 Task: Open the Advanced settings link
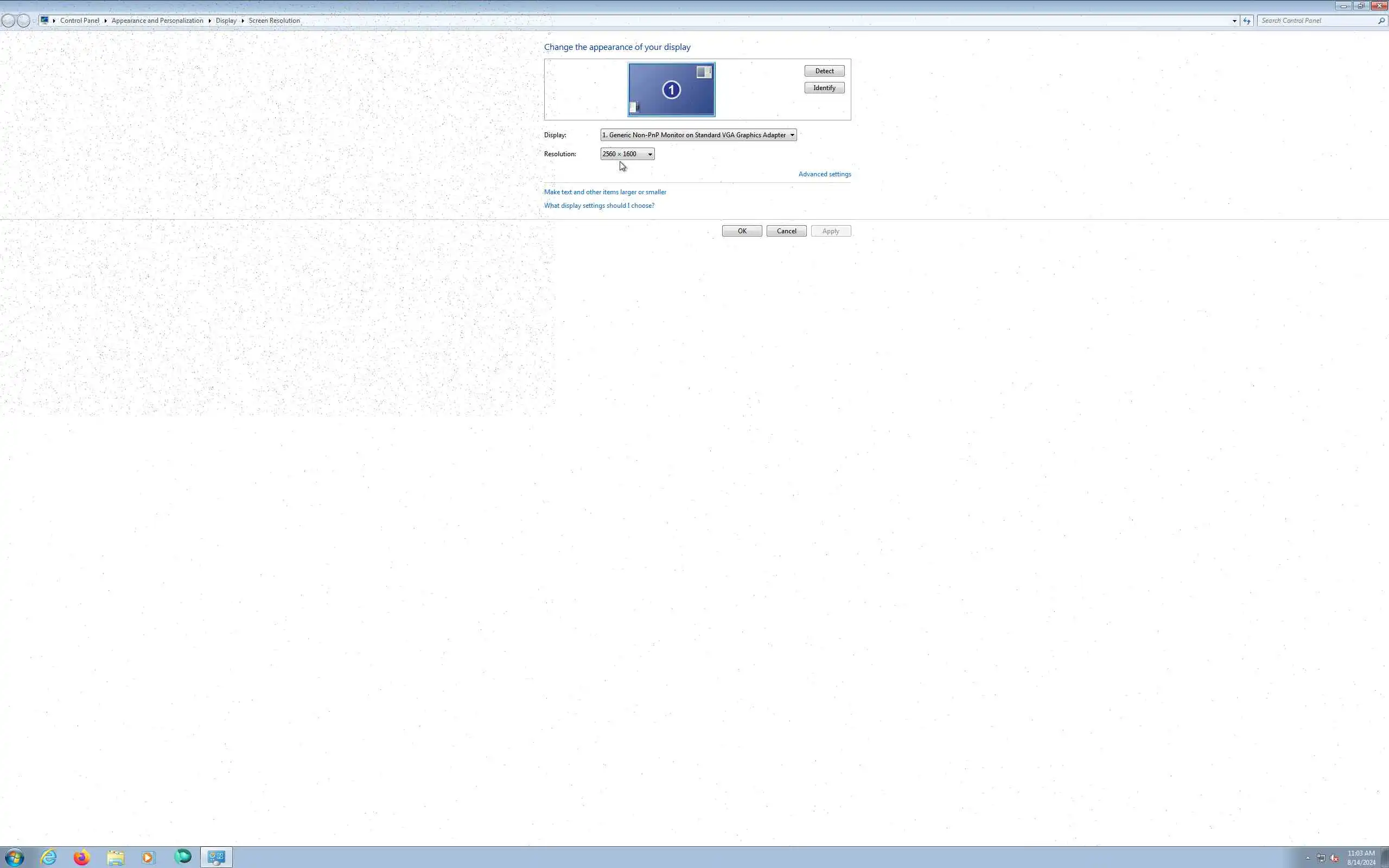(x=824, y=174)
